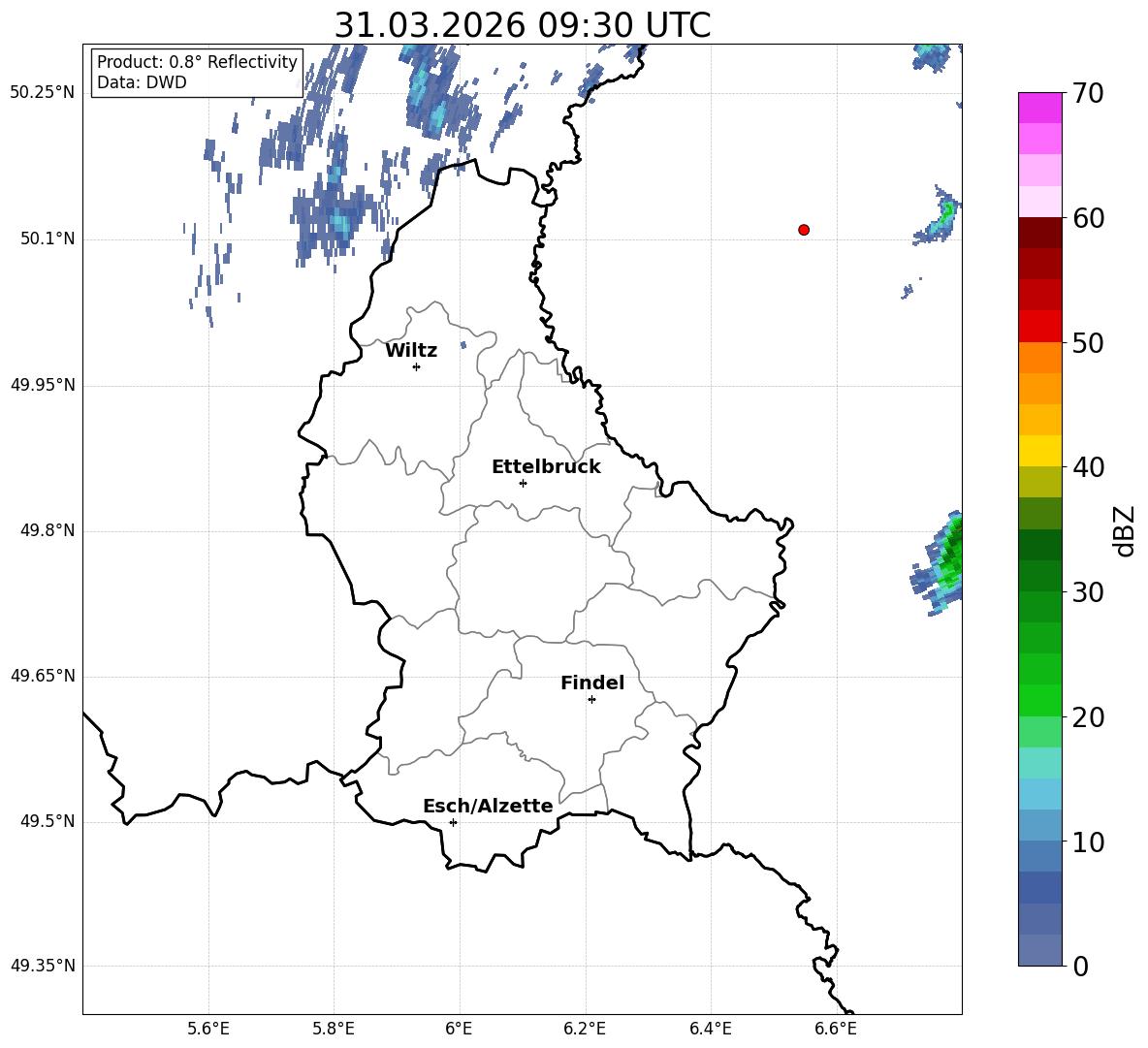Click the Ettelbruck city label
This screenshot has width=1148, height=1048.
point(546,467)
